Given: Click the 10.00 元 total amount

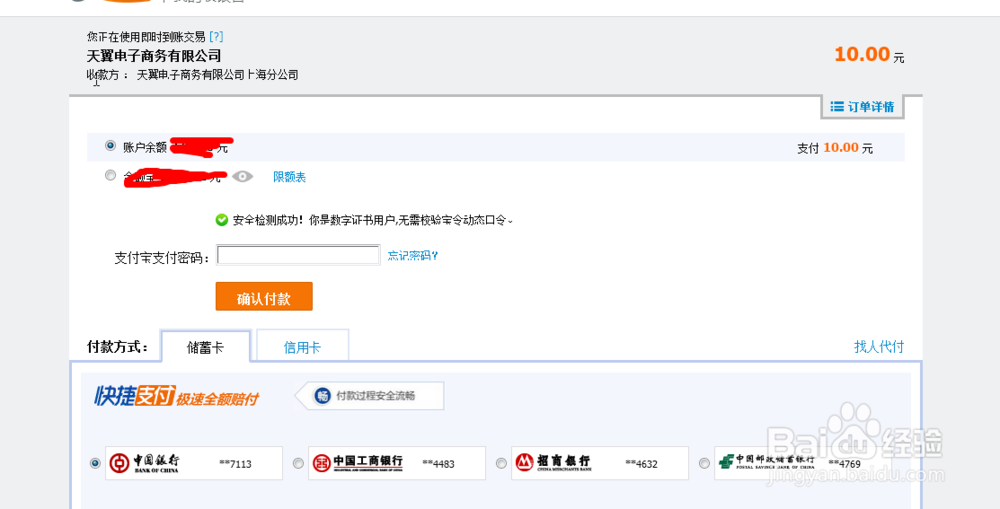Looking at the screenshot, I should [x=869, y=55].
